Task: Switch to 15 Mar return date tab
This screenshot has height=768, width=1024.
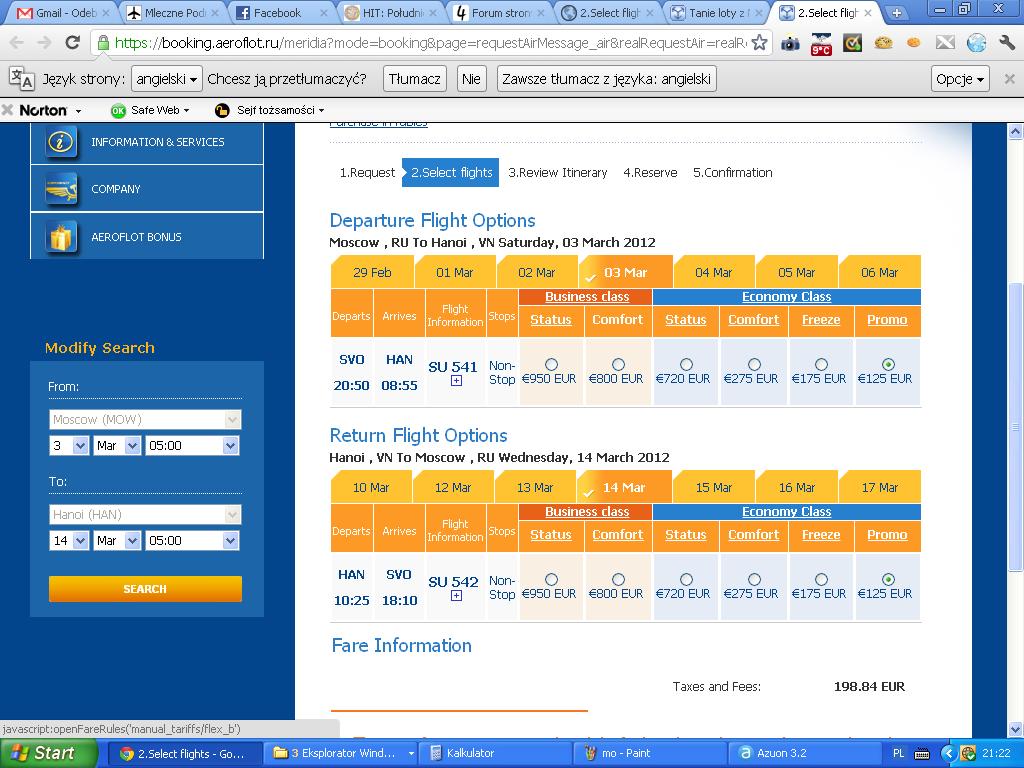Action: click(713, 487)
